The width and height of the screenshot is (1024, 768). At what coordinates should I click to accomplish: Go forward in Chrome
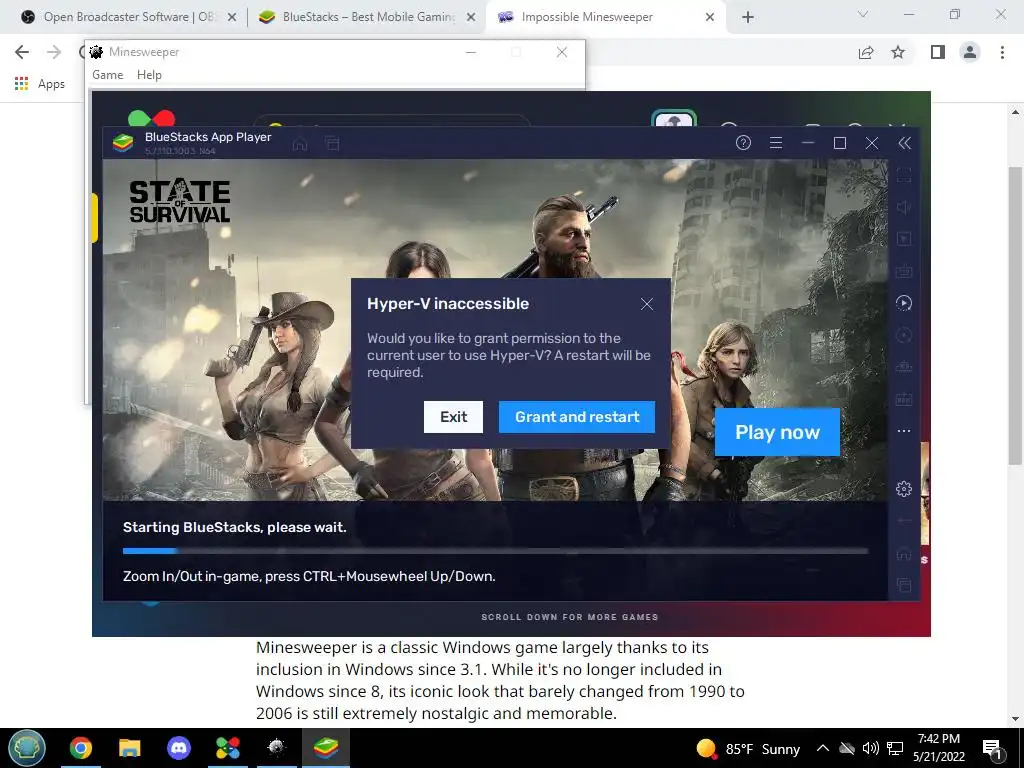(x=54, y=52)
